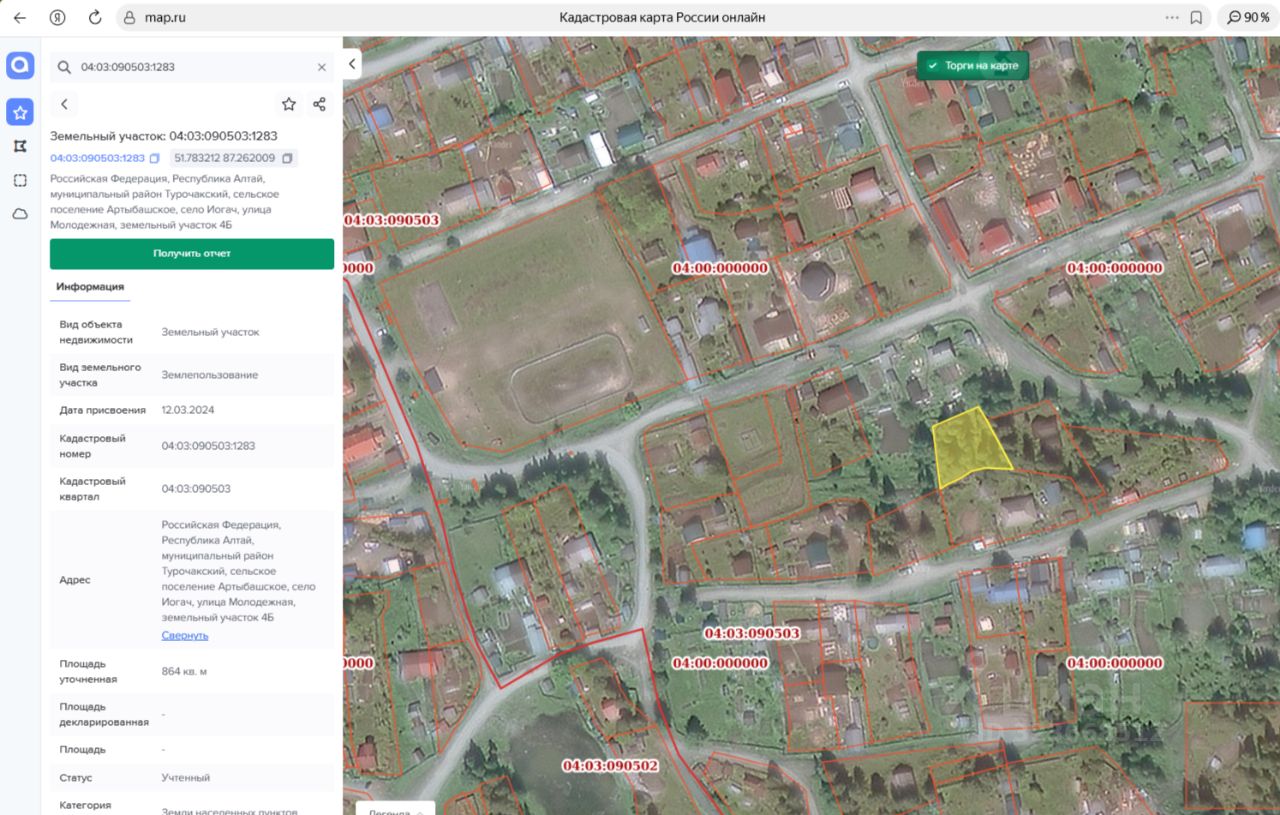Select the date value 12.03.2024

coord(188,410)
